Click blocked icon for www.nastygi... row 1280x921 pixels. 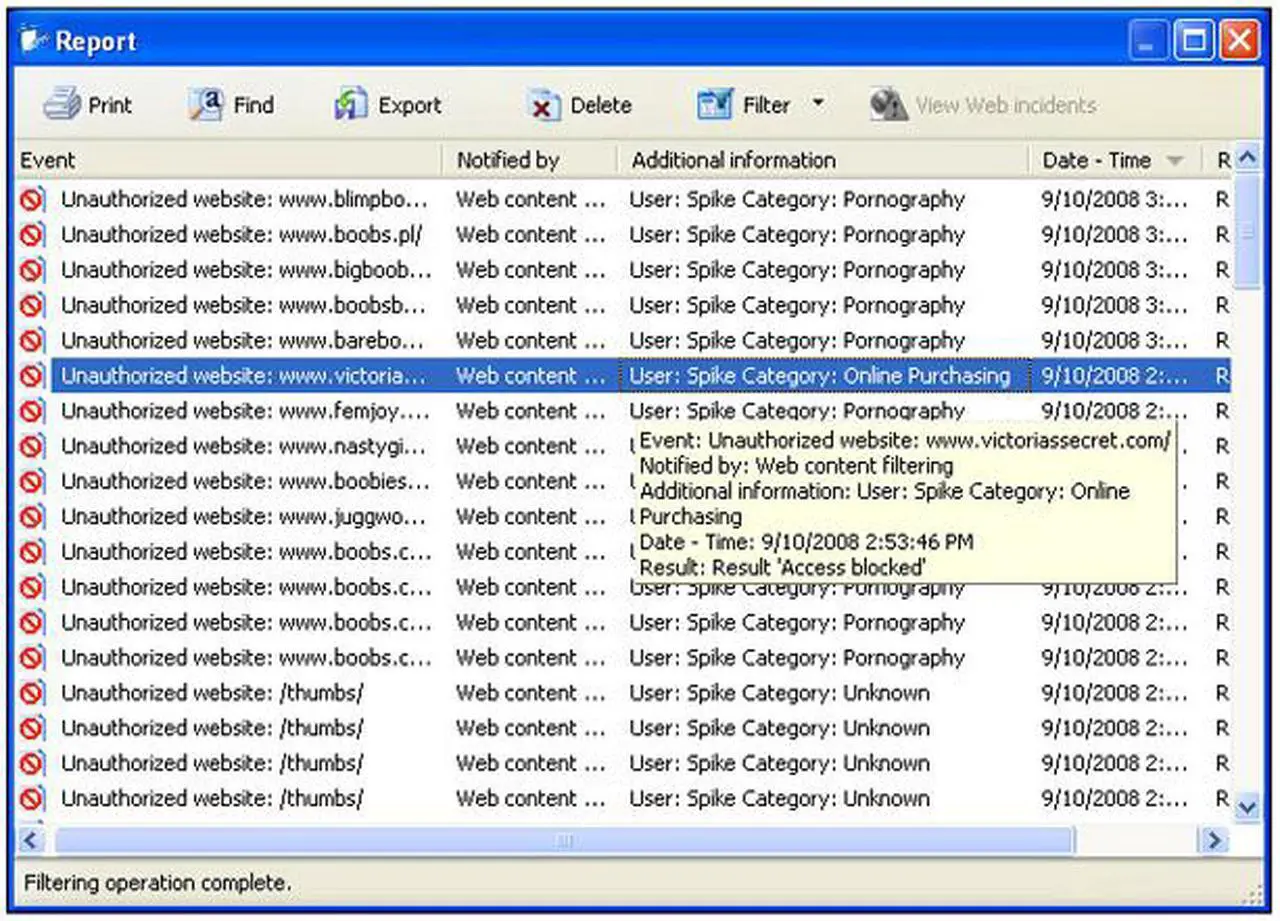coord(32,446)
